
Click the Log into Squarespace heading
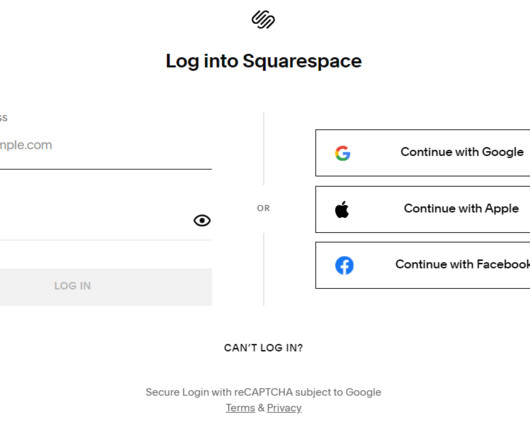[264, 61]
